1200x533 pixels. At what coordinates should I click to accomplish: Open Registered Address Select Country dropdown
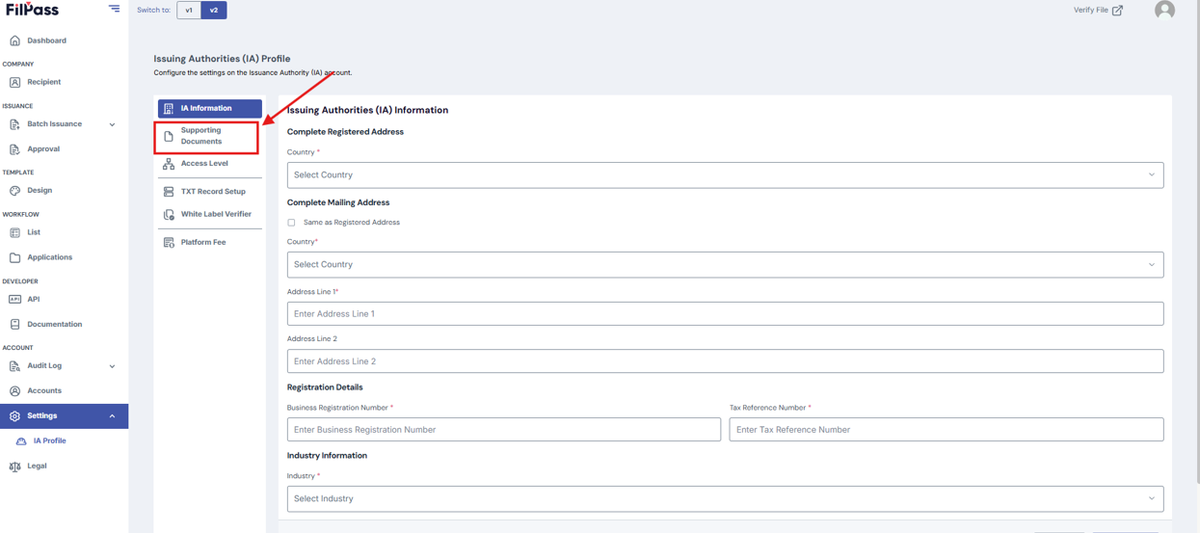click(x=725, y=175)
